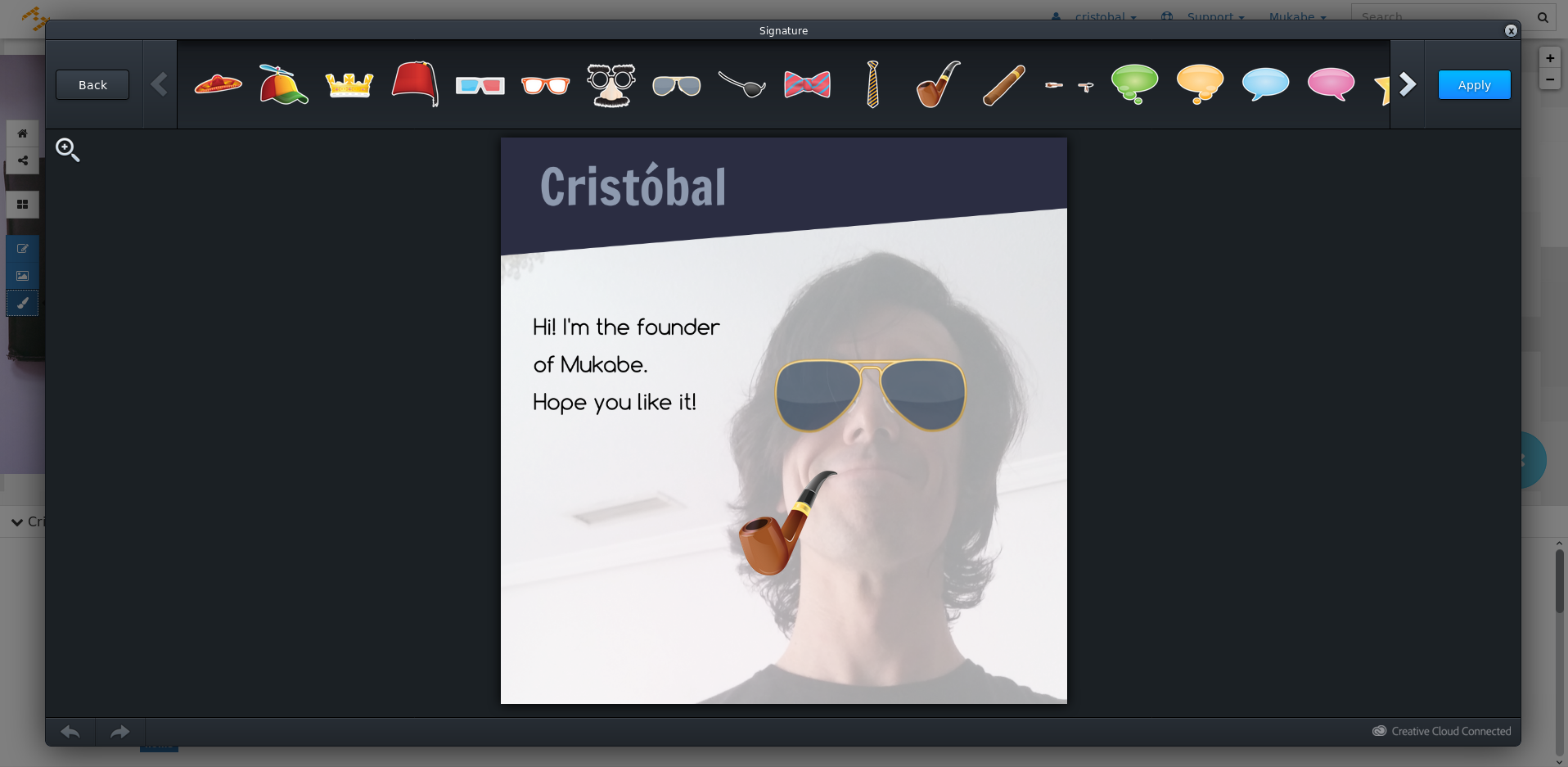Close the Signature editor dialog
Screen dimensions: 1568x767
(1511, 30)
